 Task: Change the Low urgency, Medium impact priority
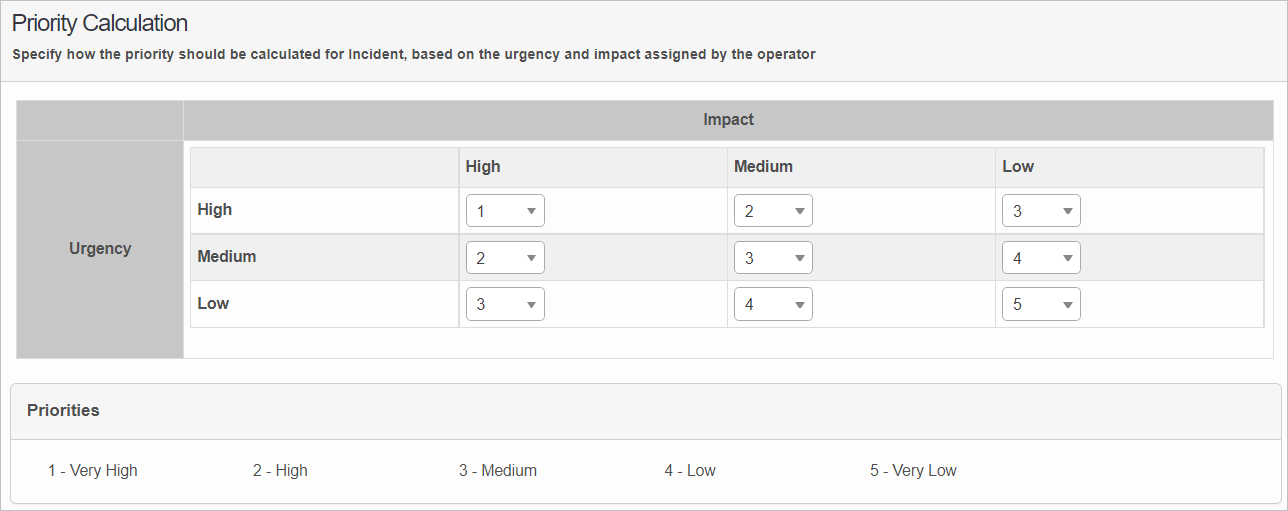coord(773,304)
